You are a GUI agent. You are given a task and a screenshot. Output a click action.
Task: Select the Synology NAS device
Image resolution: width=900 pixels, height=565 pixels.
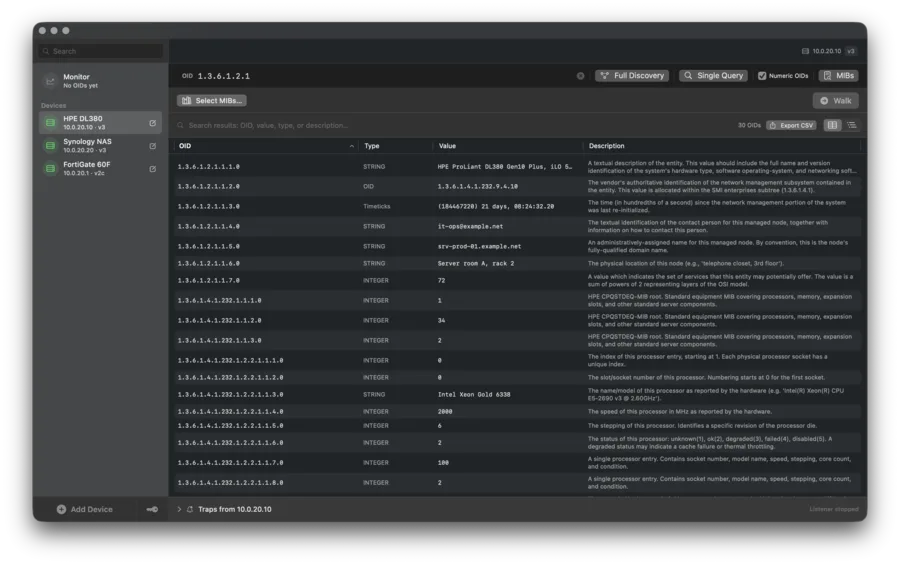100,146
